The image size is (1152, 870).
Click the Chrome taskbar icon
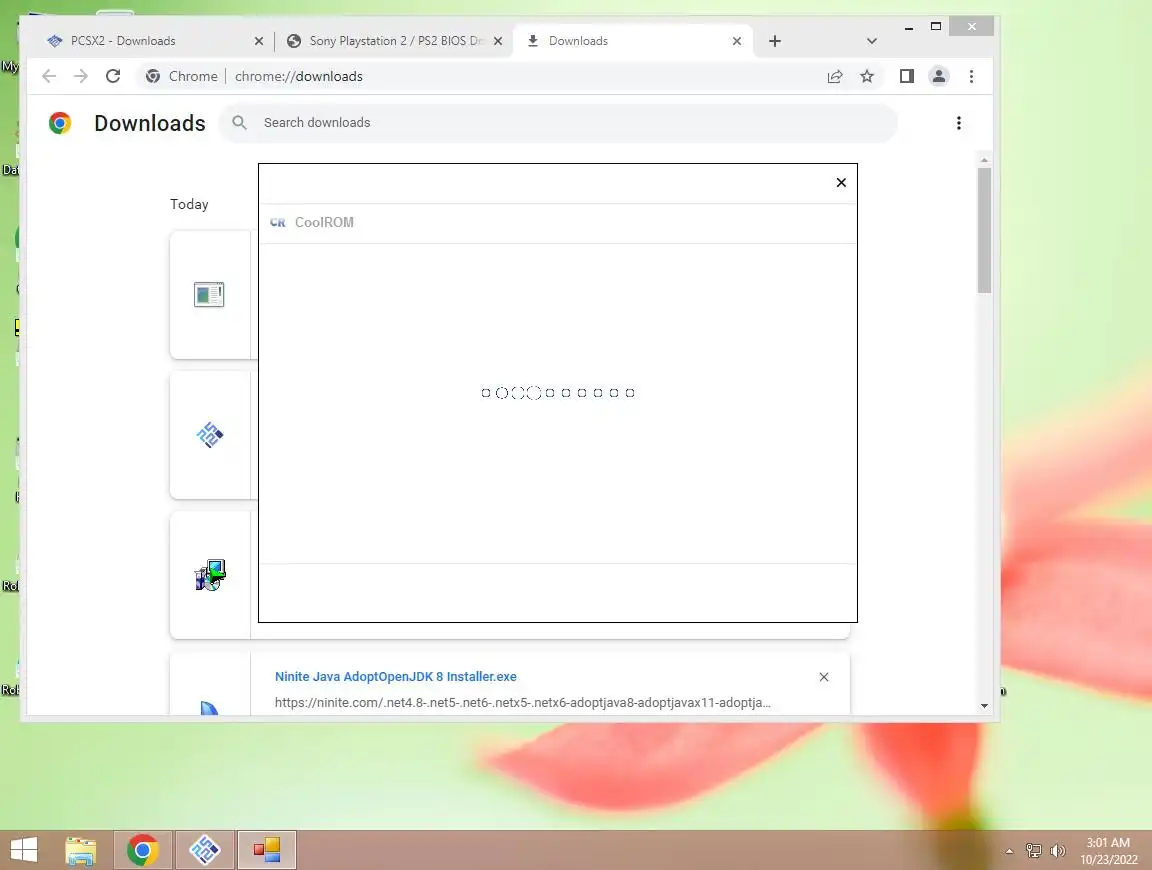pyautogui.click(x=143, y=851)
